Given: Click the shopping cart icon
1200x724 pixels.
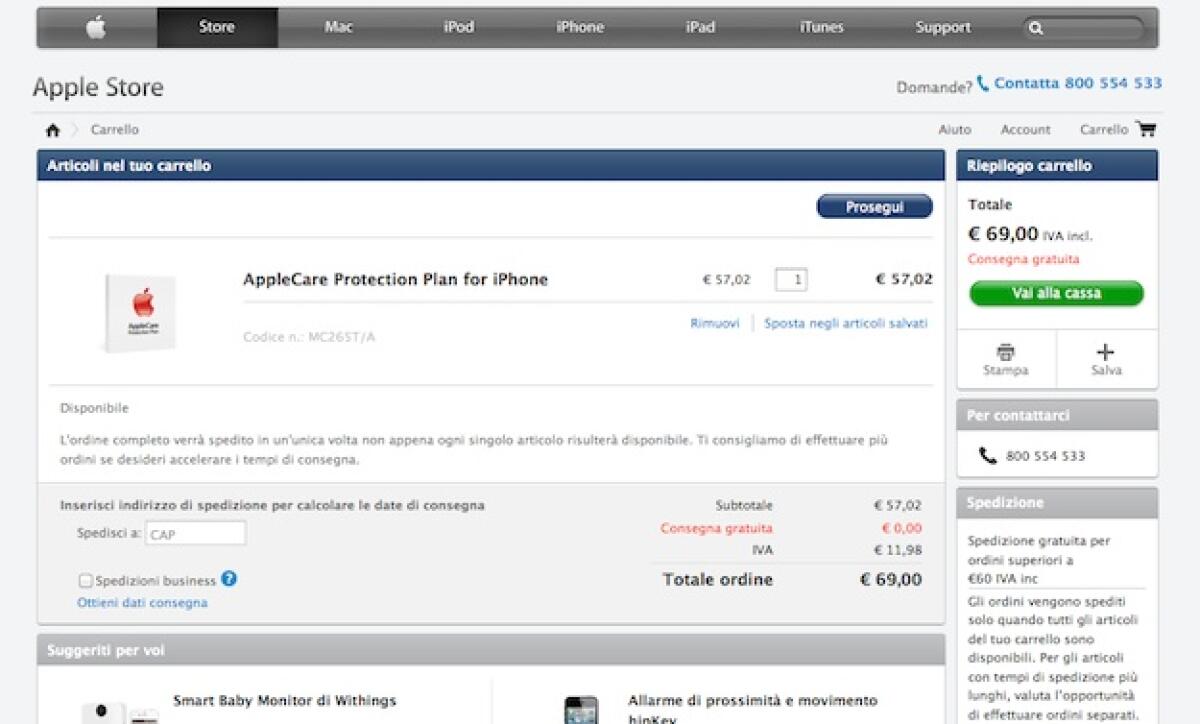Looking at the screenshot, I should pos(1146,129).
